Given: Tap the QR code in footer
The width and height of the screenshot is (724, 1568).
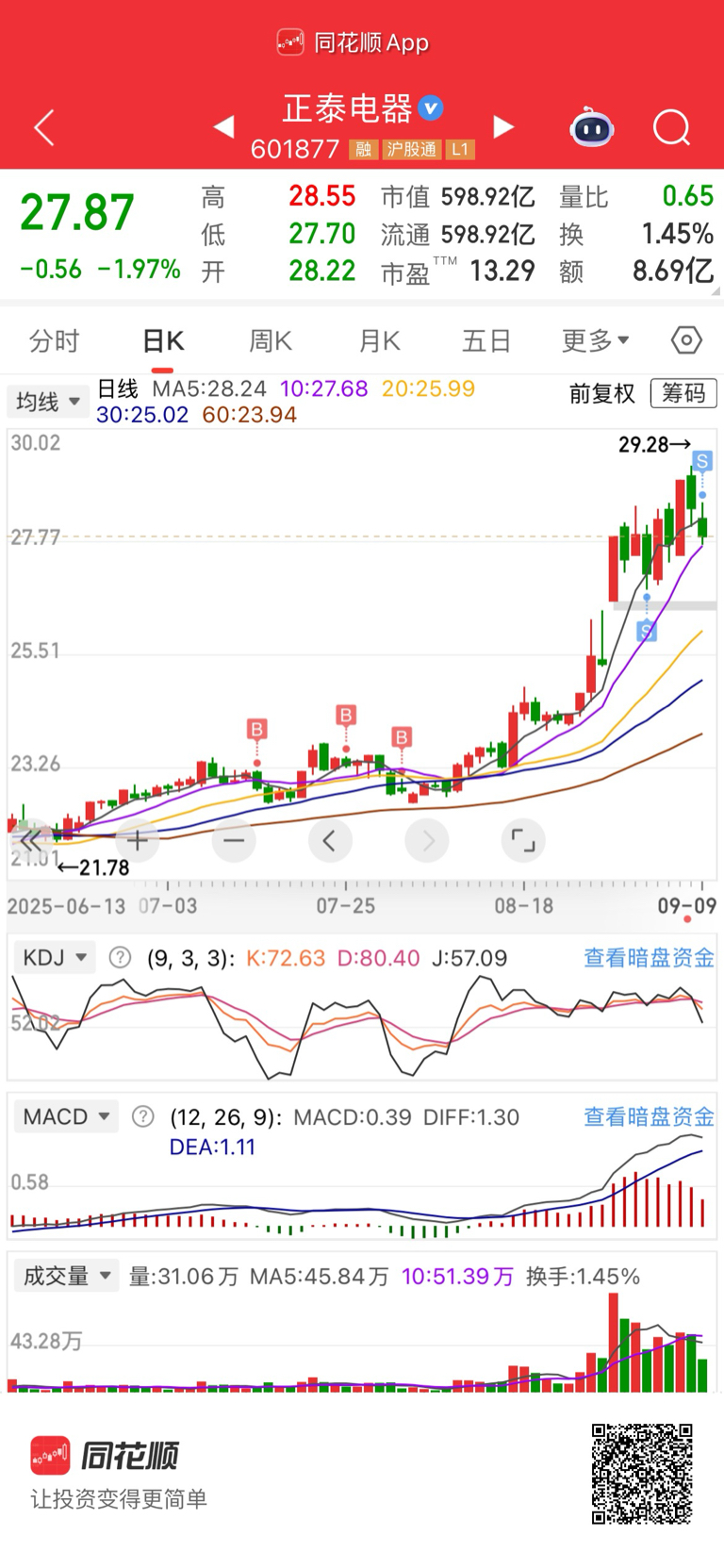Looking at the screenshot, I should pos(643,1474).
